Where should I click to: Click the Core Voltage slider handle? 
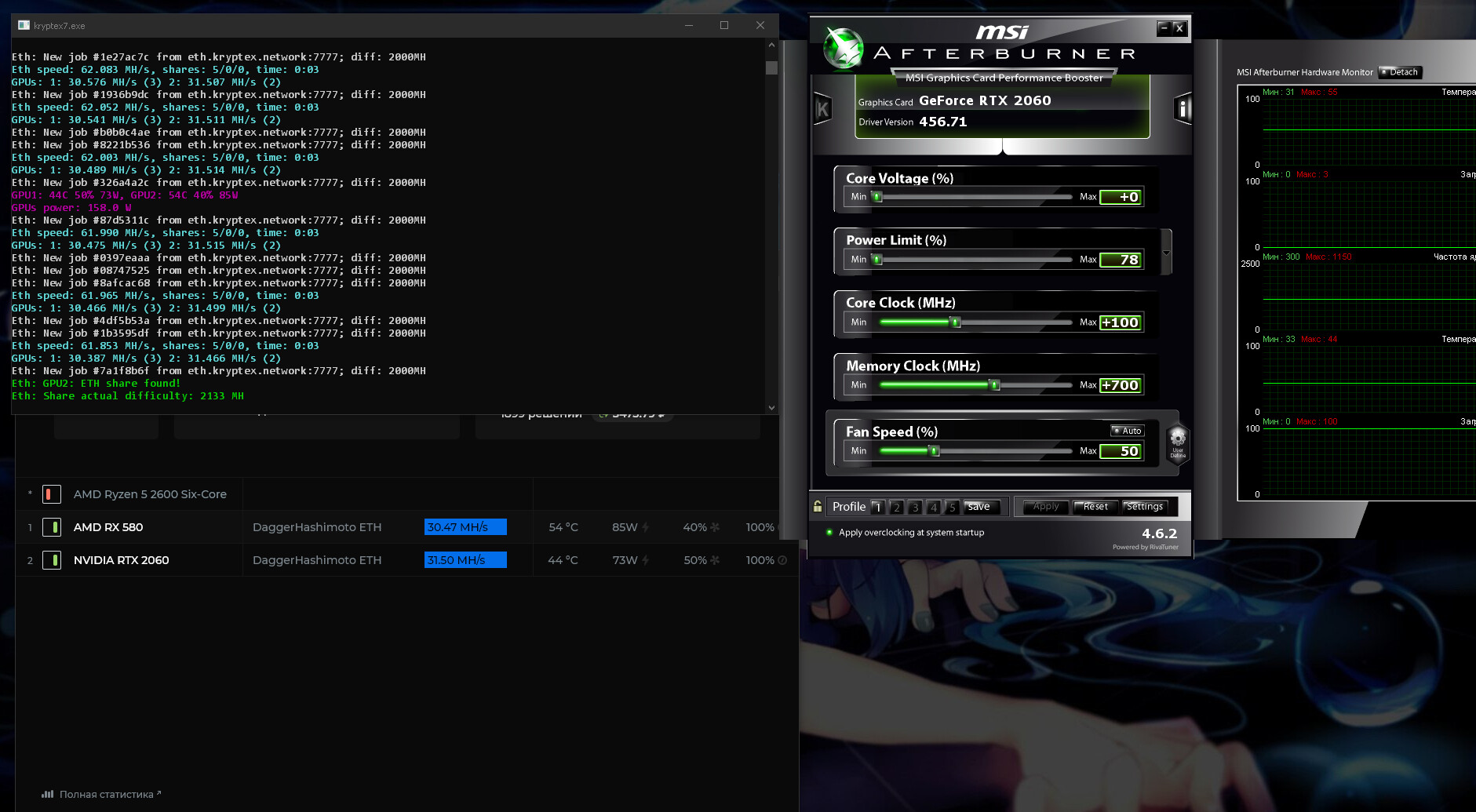(877, 197)
